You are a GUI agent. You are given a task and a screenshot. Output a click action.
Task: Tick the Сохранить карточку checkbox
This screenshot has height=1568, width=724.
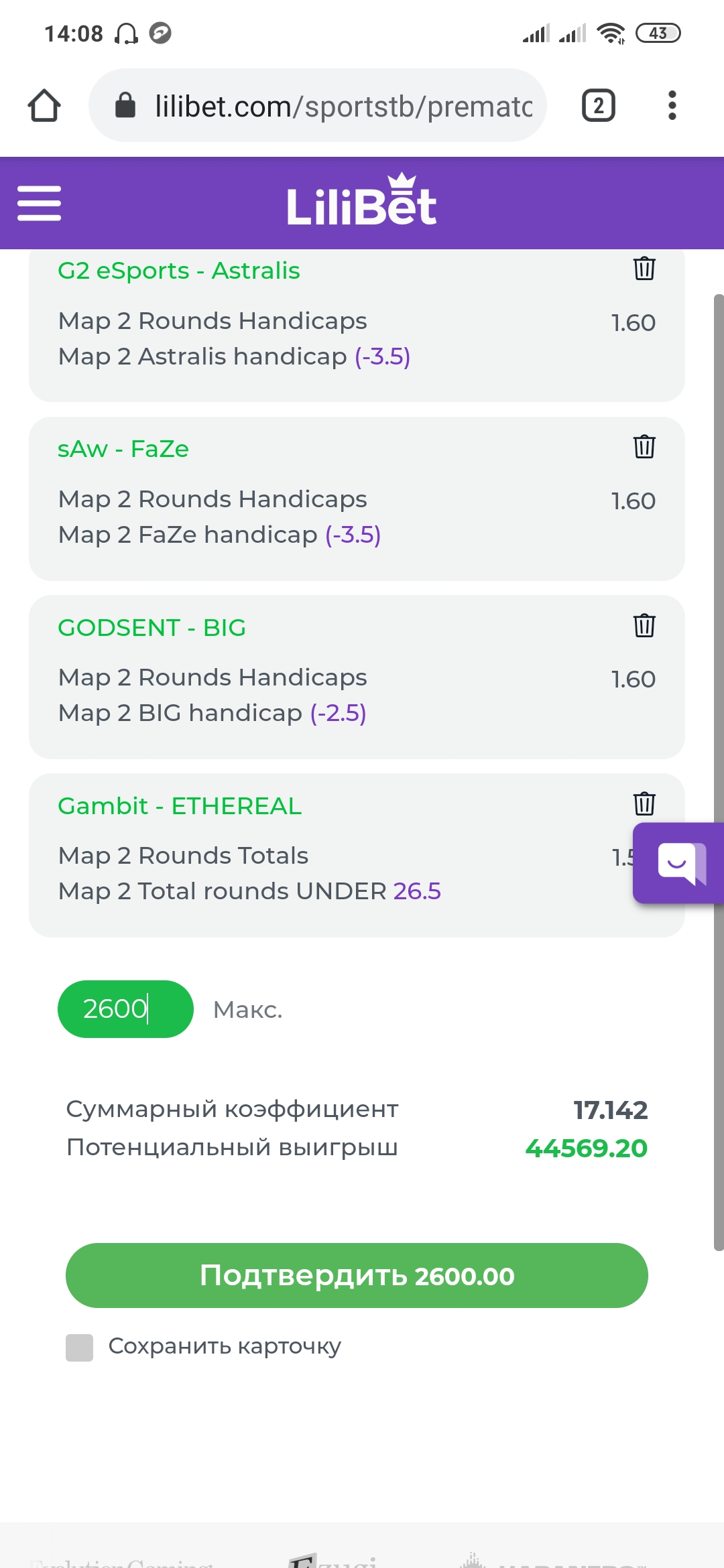[x=79, y=1348]
